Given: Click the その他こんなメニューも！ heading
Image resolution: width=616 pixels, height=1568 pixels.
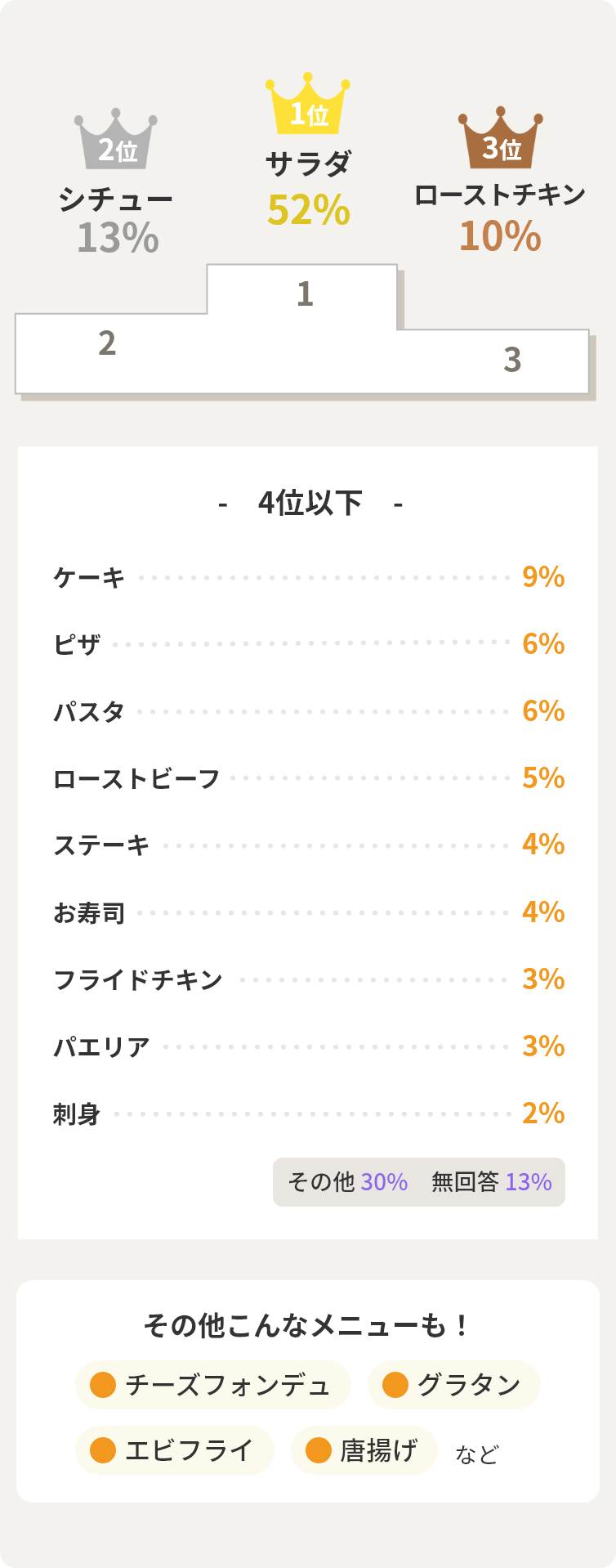Looking at the screenshot, I should [308, 1326].
